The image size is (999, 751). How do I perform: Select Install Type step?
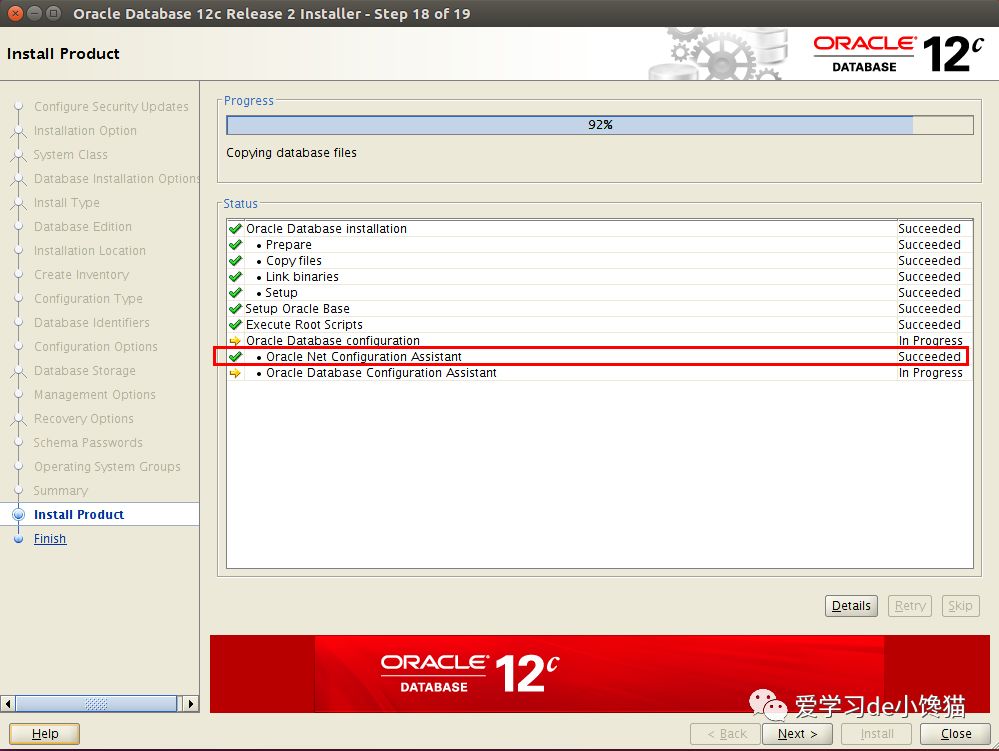pos(66,203)
